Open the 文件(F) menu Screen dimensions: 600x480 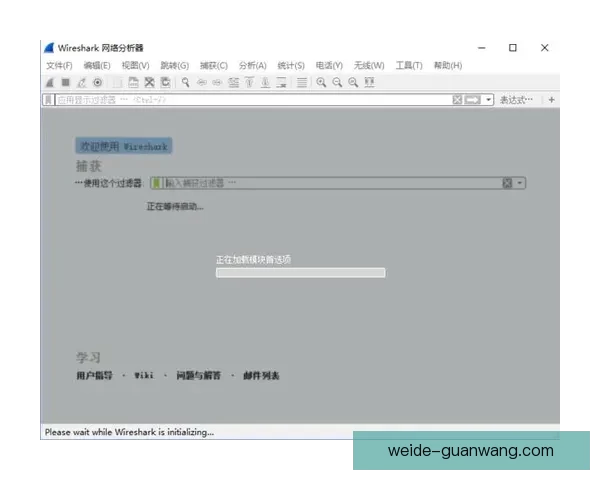59,66
